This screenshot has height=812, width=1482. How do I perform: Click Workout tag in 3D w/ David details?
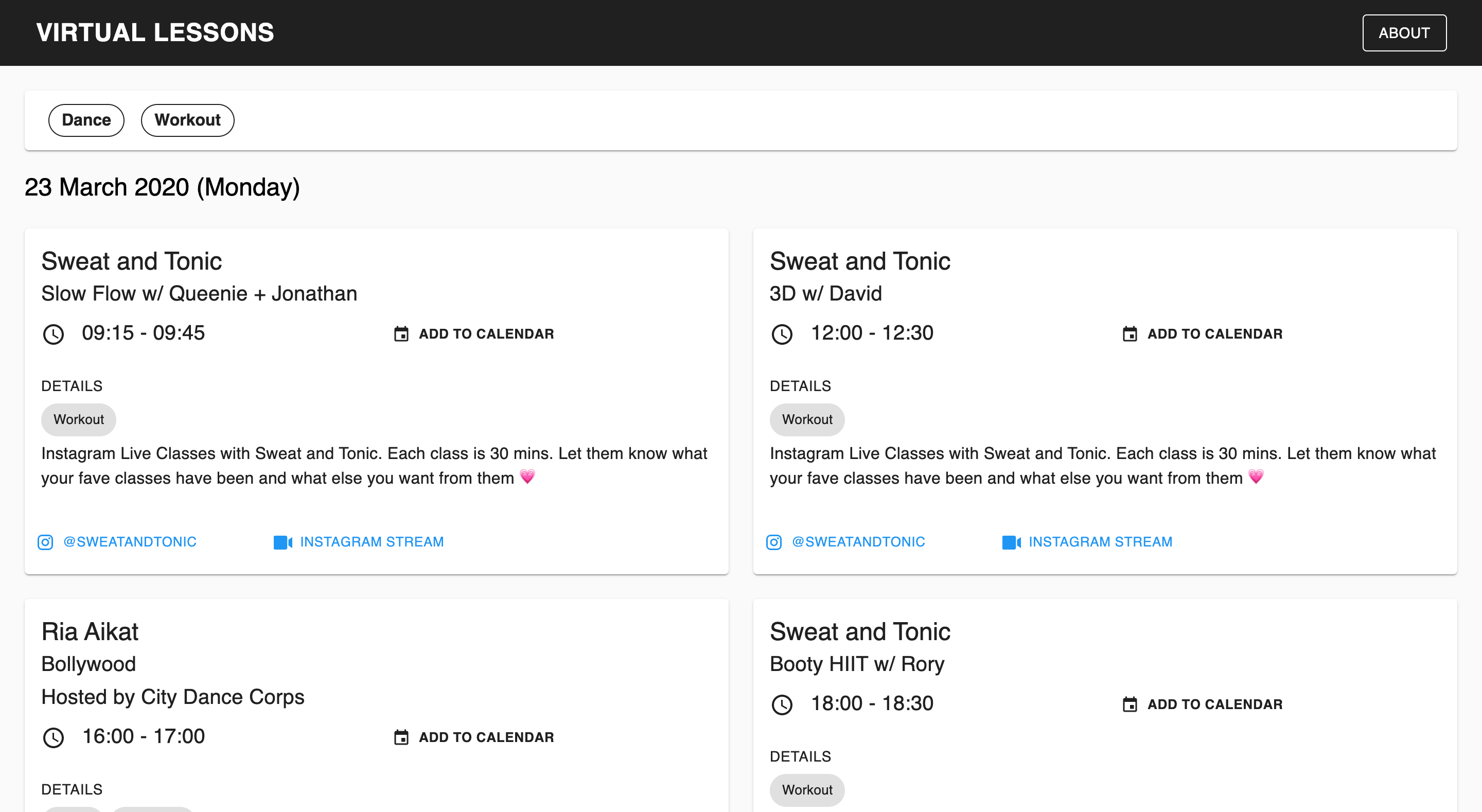point(806,419)
